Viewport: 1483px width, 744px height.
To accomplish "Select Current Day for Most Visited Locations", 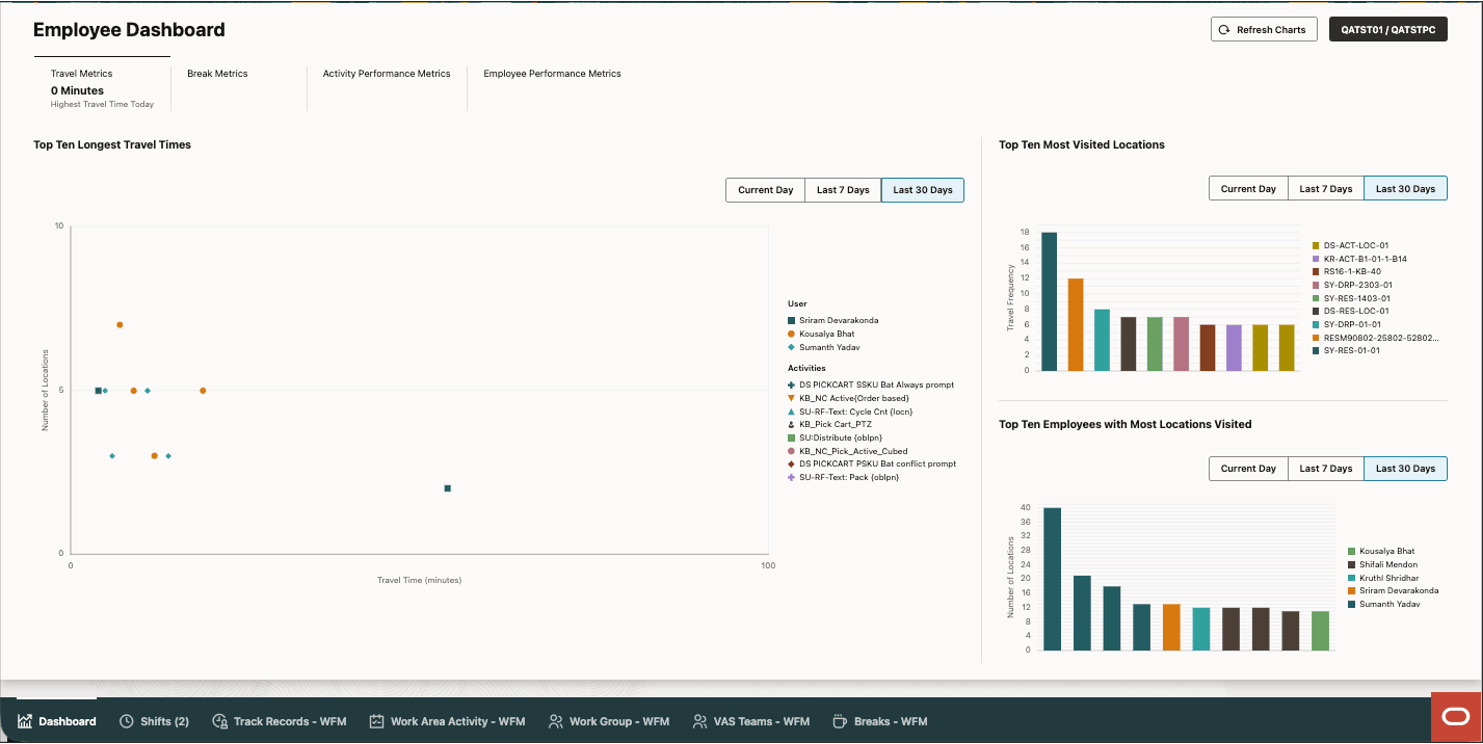I will (x=1248, y=189).
